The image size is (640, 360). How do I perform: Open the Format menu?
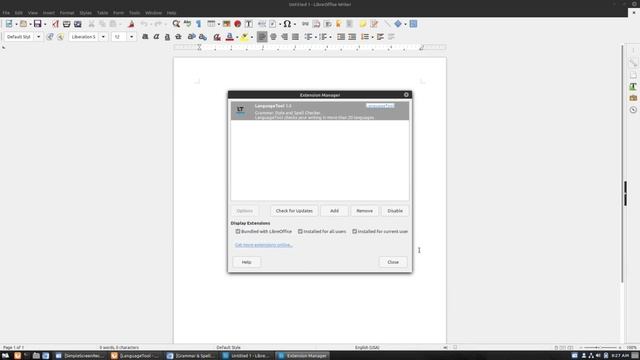[x=67, y=13]
